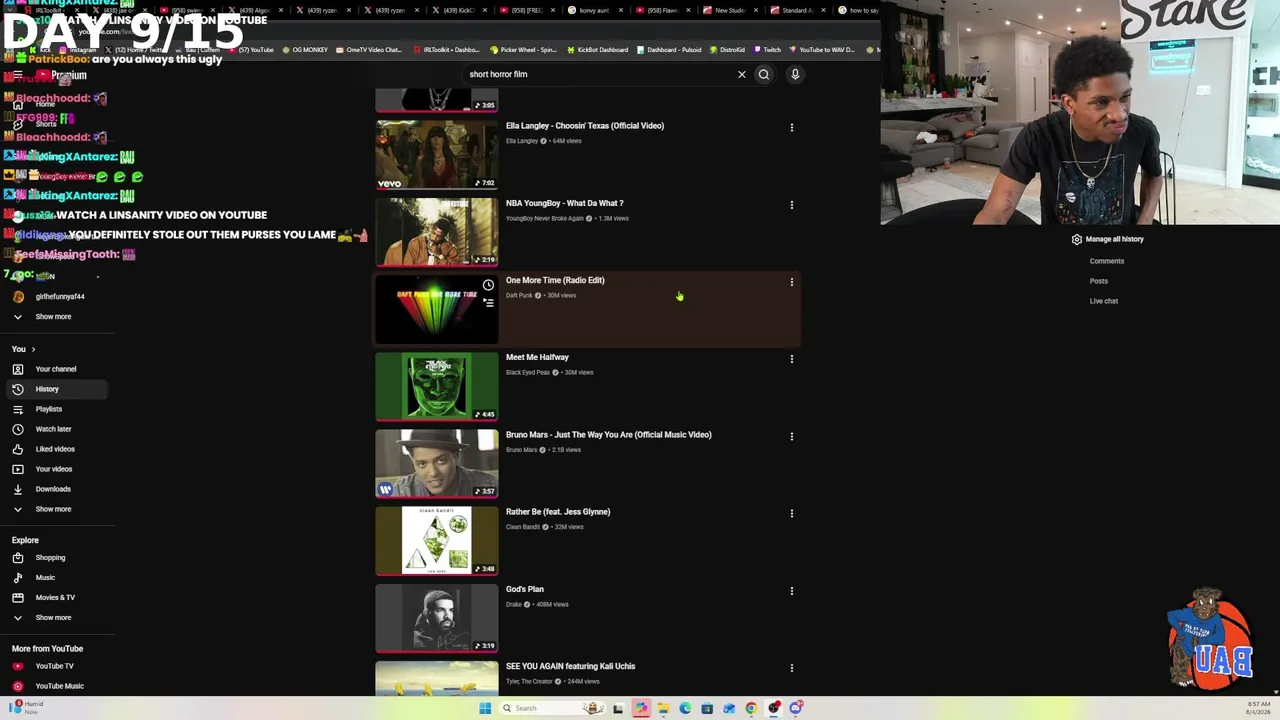1280x720 pixels.
Task: Open Daft Punk channel link
Action: [519, 295]
